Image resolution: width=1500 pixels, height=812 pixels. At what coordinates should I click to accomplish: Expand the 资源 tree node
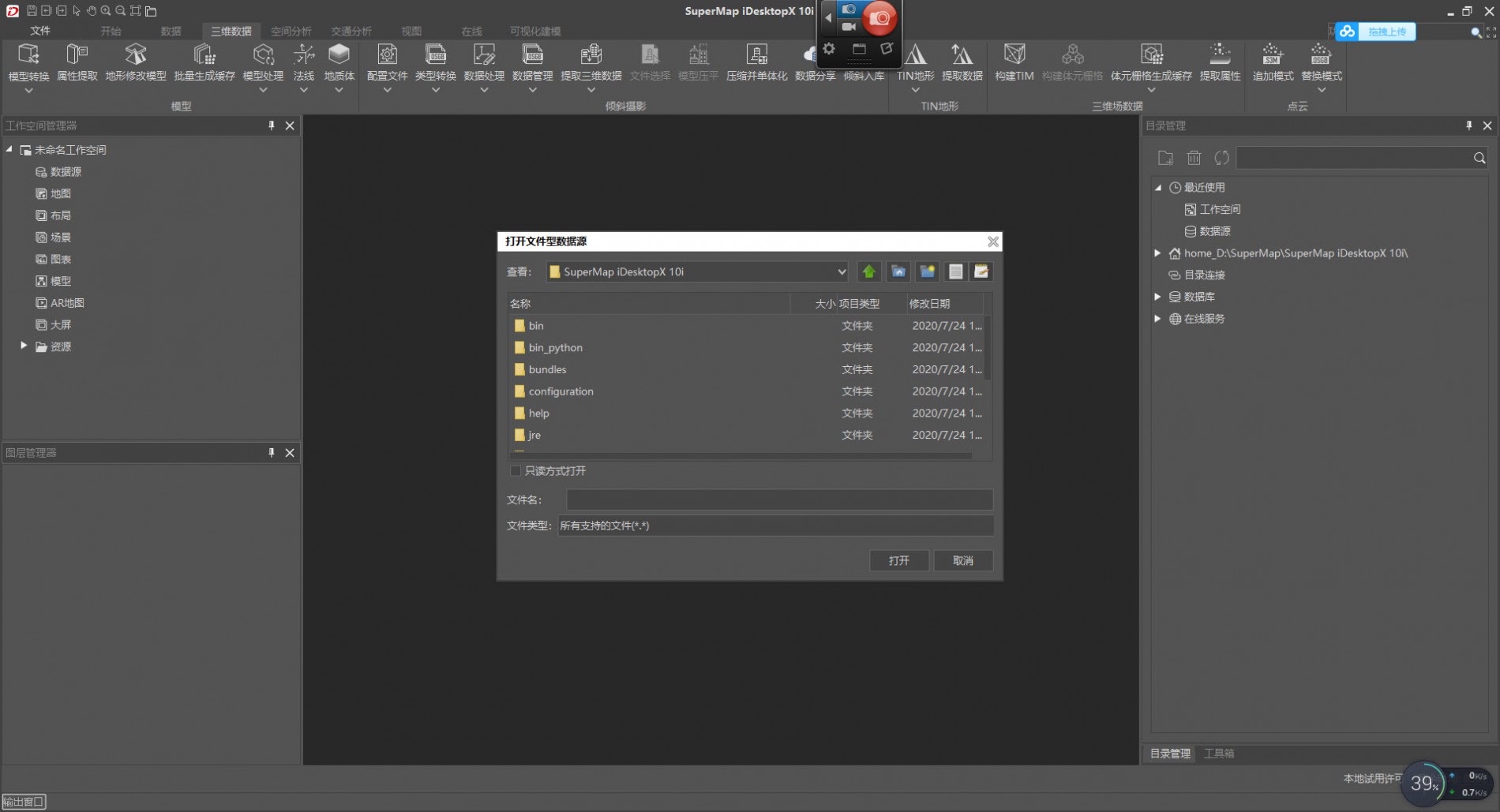click(24, 346)
